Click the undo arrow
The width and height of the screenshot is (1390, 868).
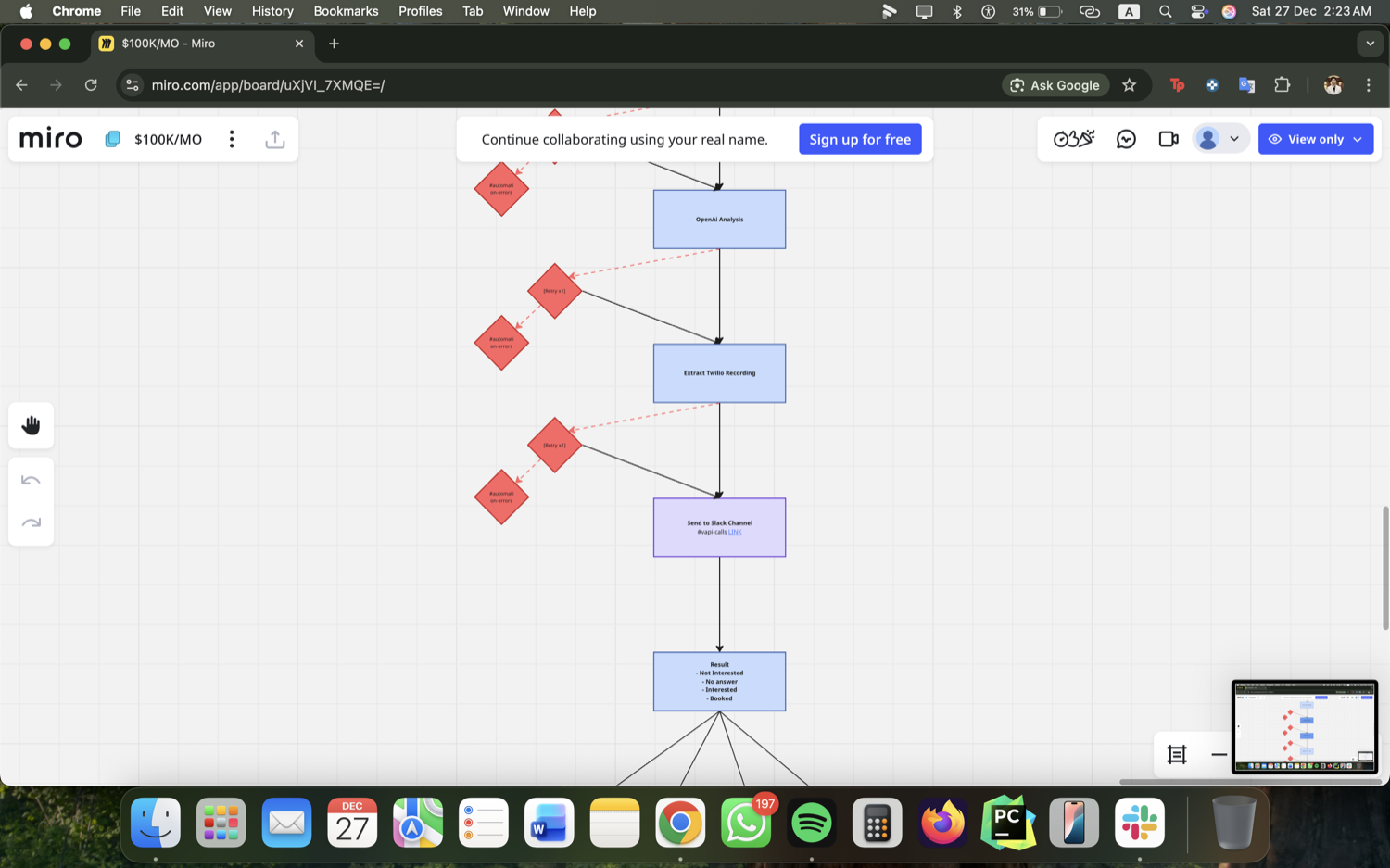tap(32, 480)
